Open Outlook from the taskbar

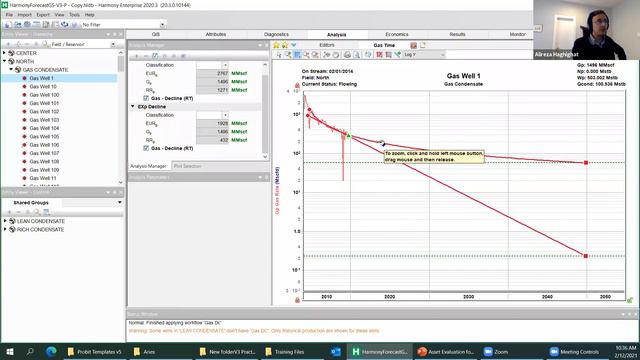point(336,351)
